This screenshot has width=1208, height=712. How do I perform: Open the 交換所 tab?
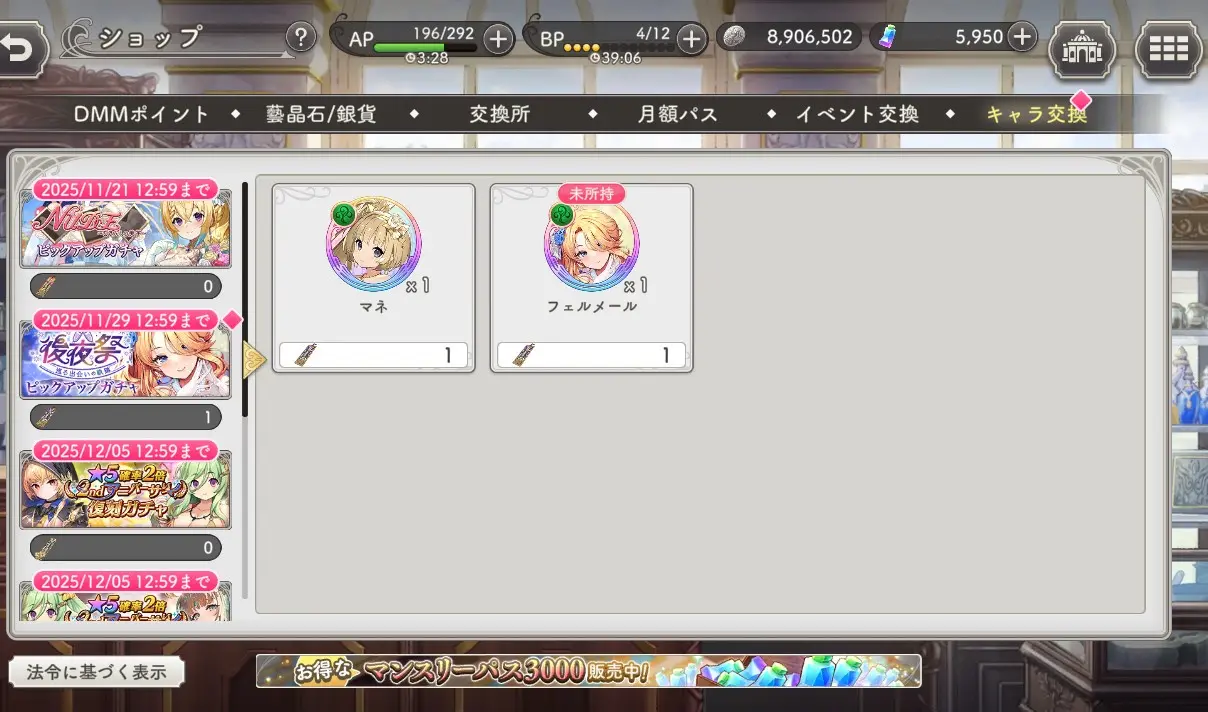pyautogui.click(x=500, y=114)
